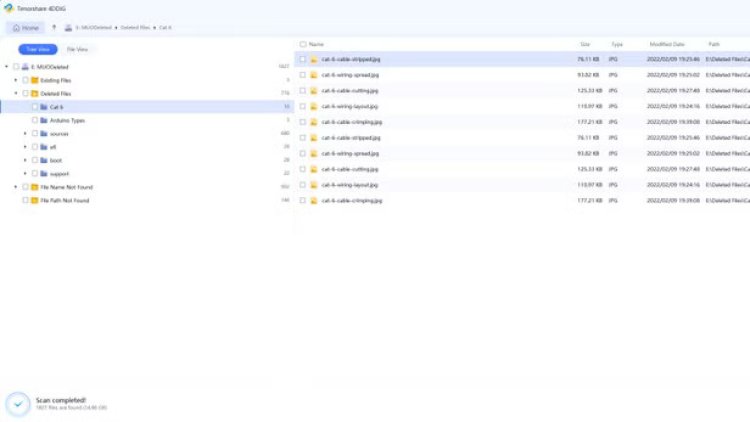Check the select-all box beside Name header
The width and height of the screenshot is (750, 422).
[x=303, y=44]
